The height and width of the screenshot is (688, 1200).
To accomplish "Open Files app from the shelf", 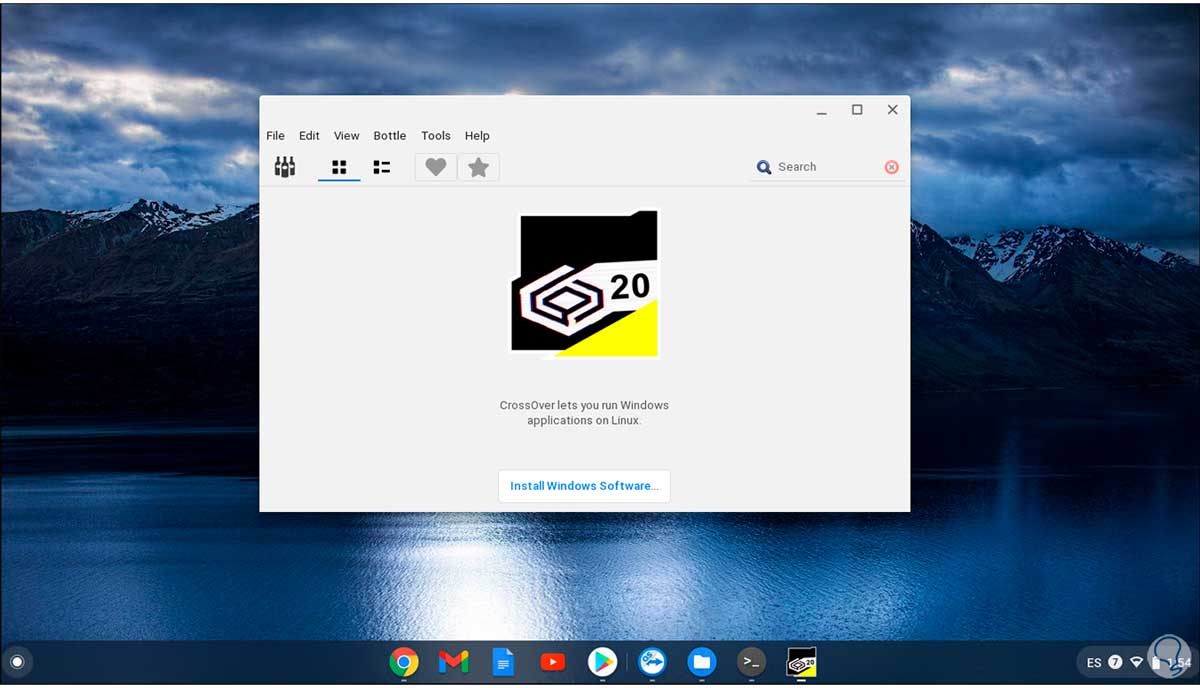I will click(x=702, y=662).
